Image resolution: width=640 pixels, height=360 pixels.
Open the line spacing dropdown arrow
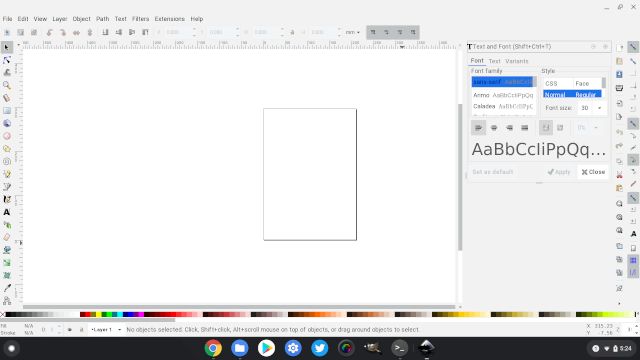[x=596, y=128]
